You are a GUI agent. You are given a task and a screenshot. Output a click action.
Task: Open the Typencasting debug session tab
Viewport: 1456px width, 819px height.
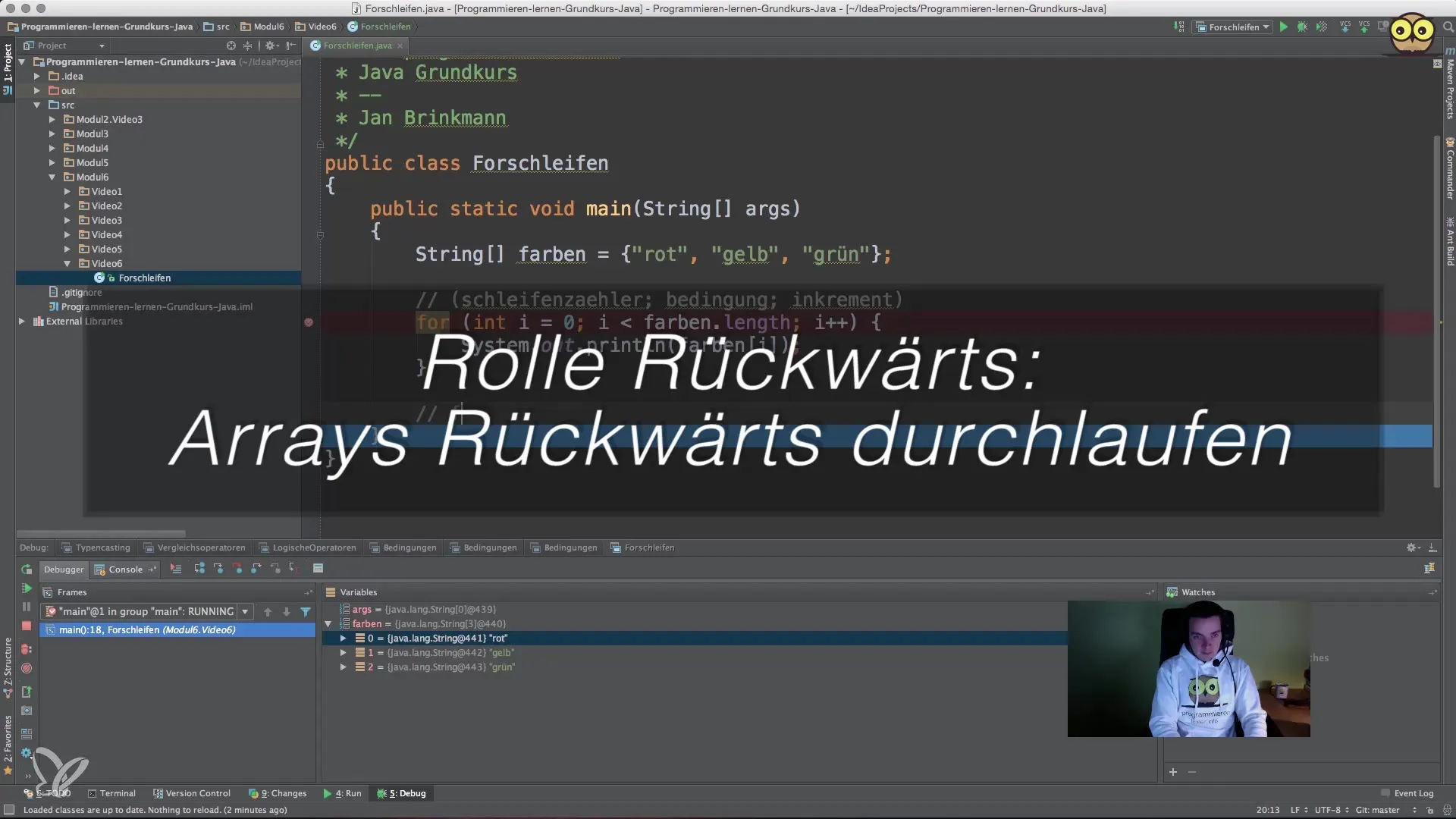click(96, 548)
